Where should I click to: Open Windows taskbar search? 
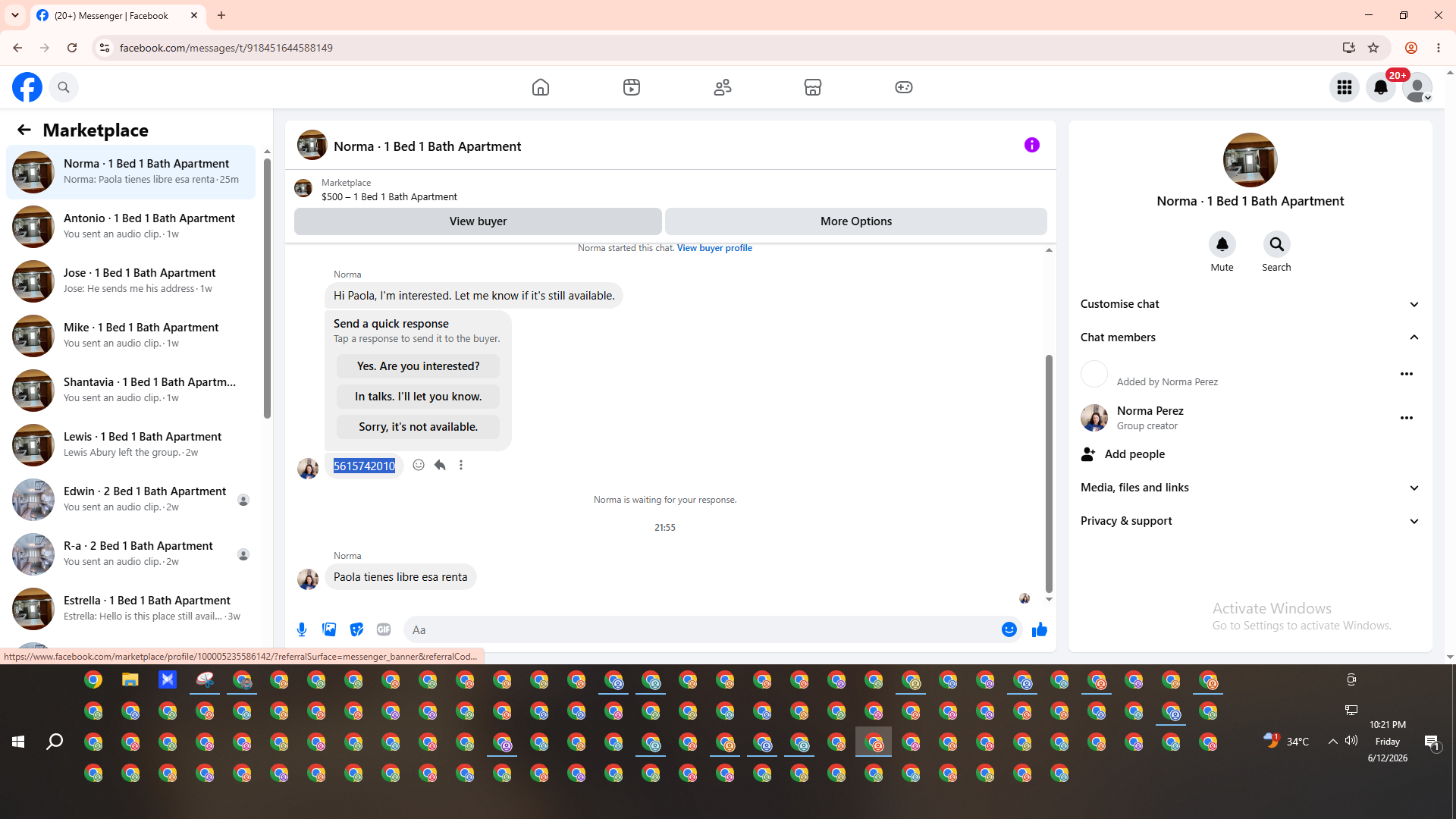coord(55,742)
